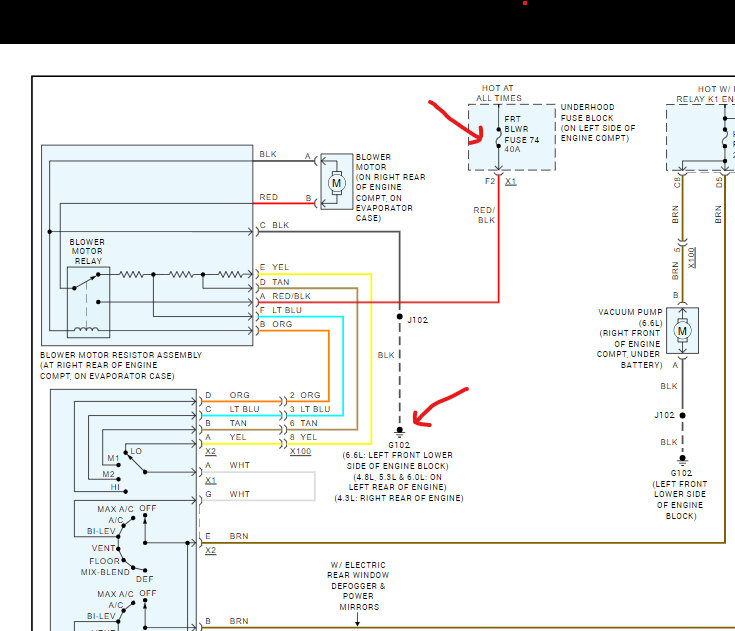Click the underlined X1 label beside F2
This screenshot has width=735, height=631.
[511, 183]
